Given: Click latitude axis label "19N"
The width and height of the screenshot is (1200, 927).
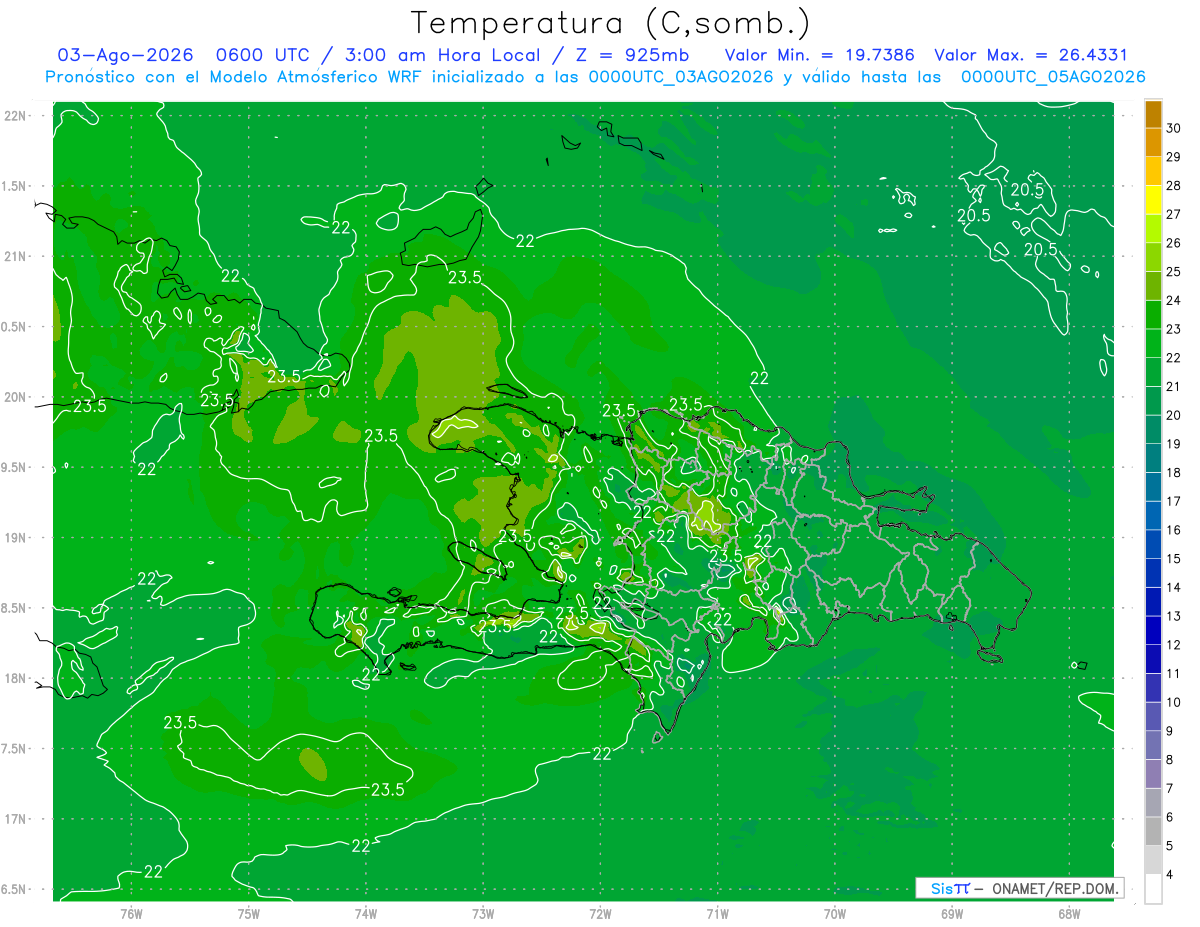Looking at the screenshot, I should coord(17,538).
